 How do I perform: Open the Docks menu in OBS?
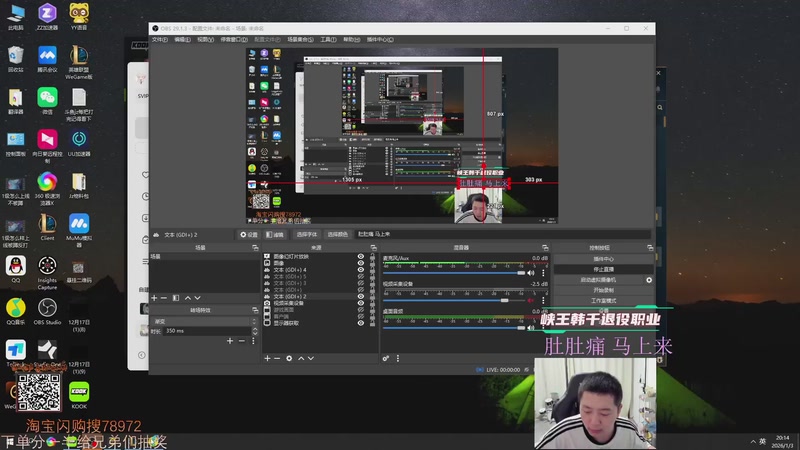[234, 40]
